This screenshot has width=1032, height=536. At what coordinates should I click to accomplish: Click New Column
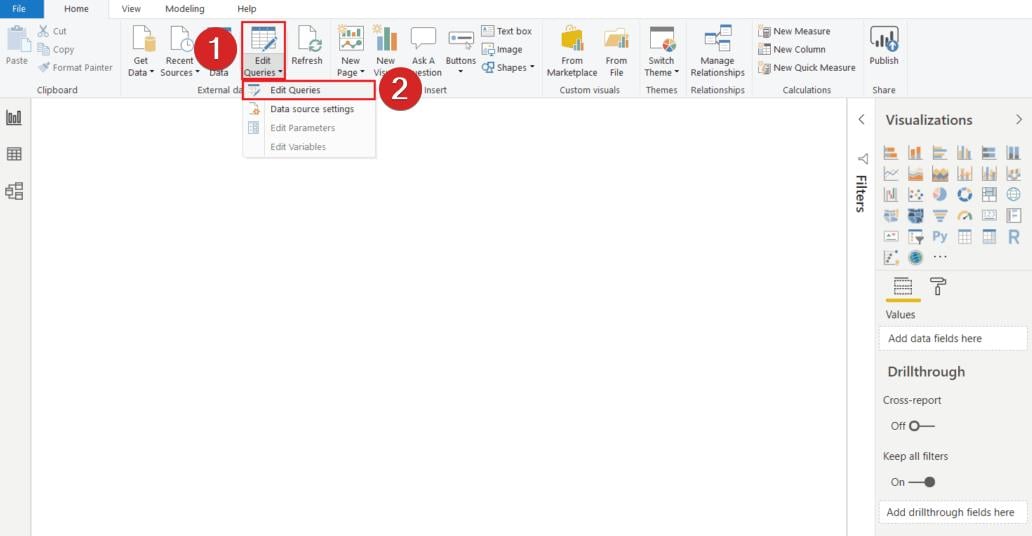[x=791, y=49]
